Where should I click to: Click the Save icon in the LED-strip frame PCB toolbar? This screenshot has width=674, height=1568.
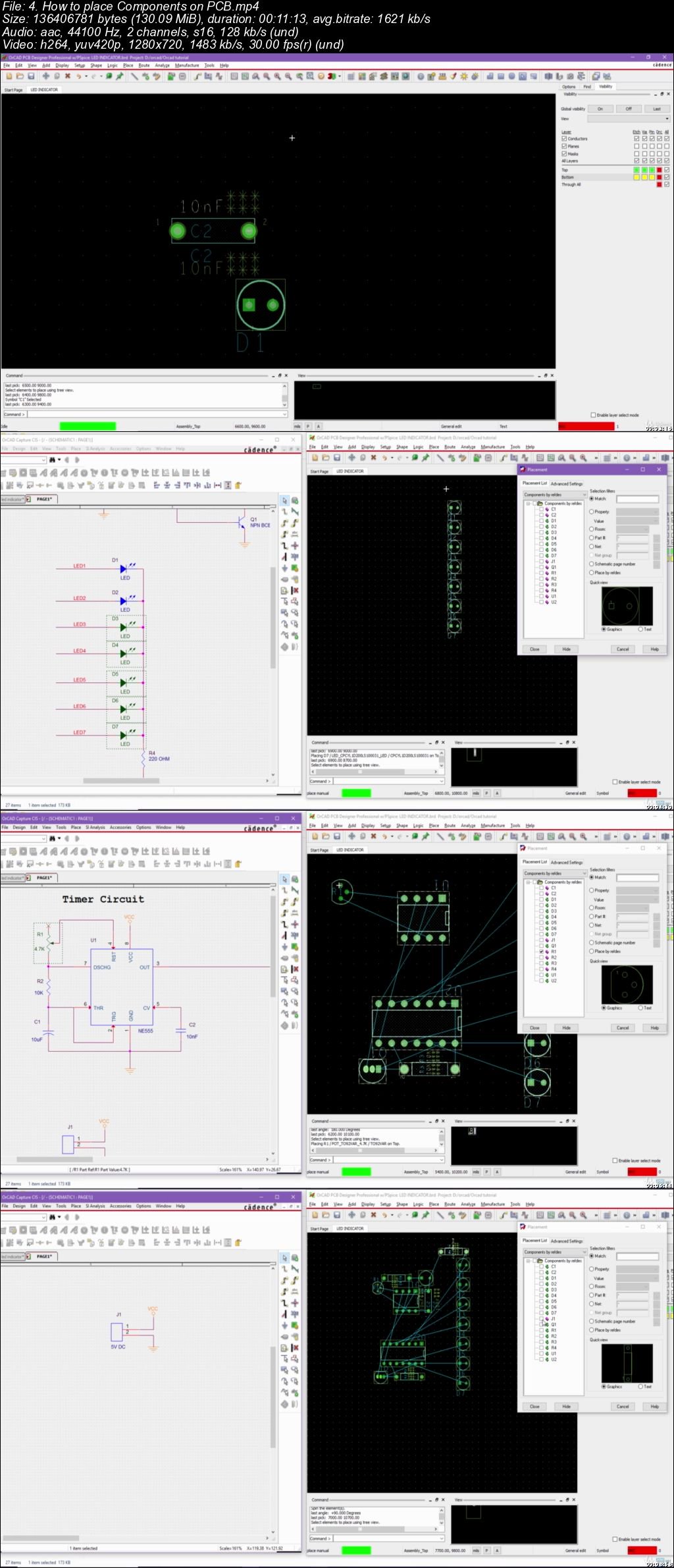(336, 458)
